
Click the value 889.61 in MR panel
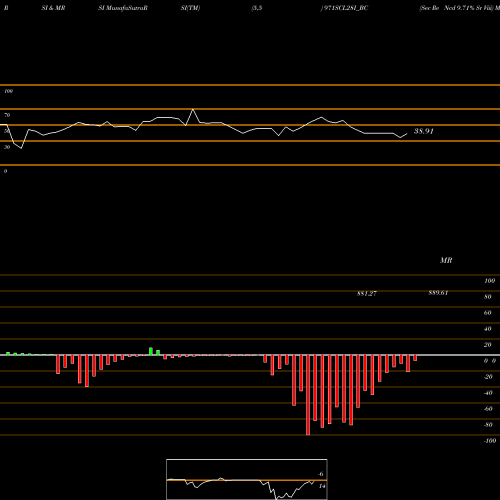pyautogui.click(x=438, y=293)
